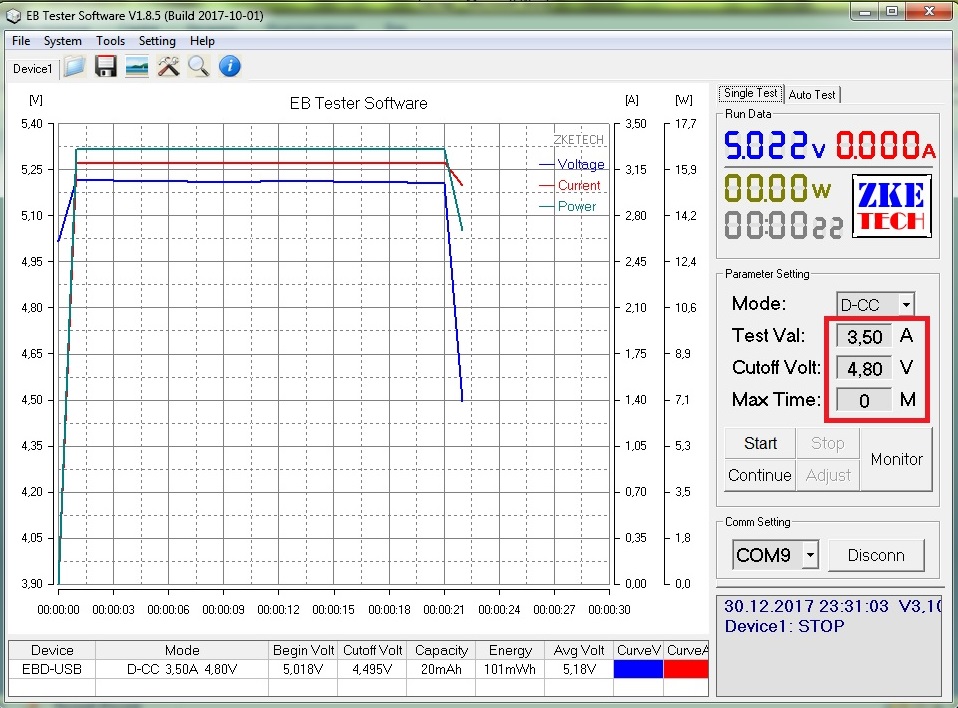Click the 00.00 W power readout
The image size is (958, 708).
[x=777, y=188]
